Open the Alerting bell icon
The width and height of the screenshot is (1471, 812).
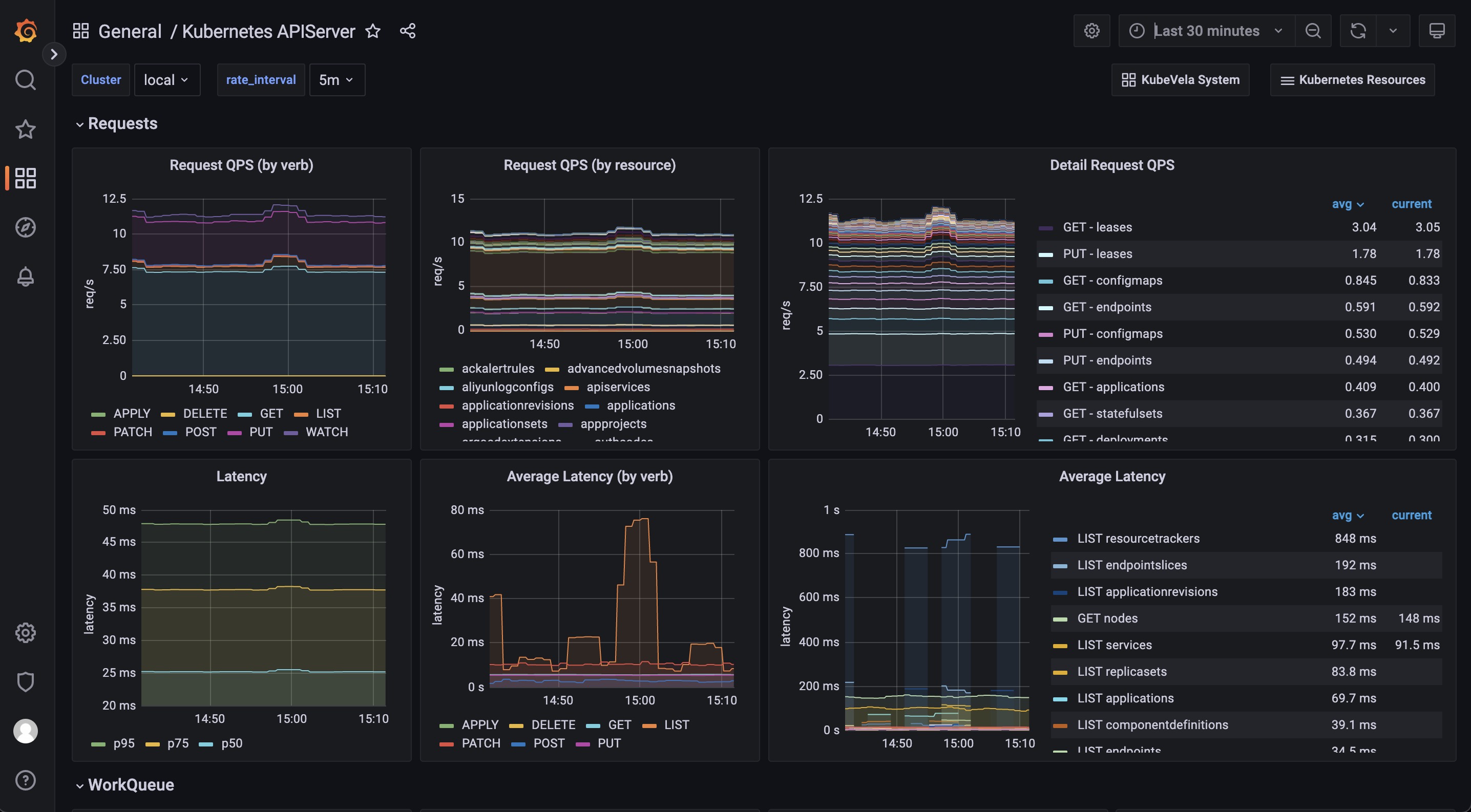pyautogui.click(x=25, y=277)
